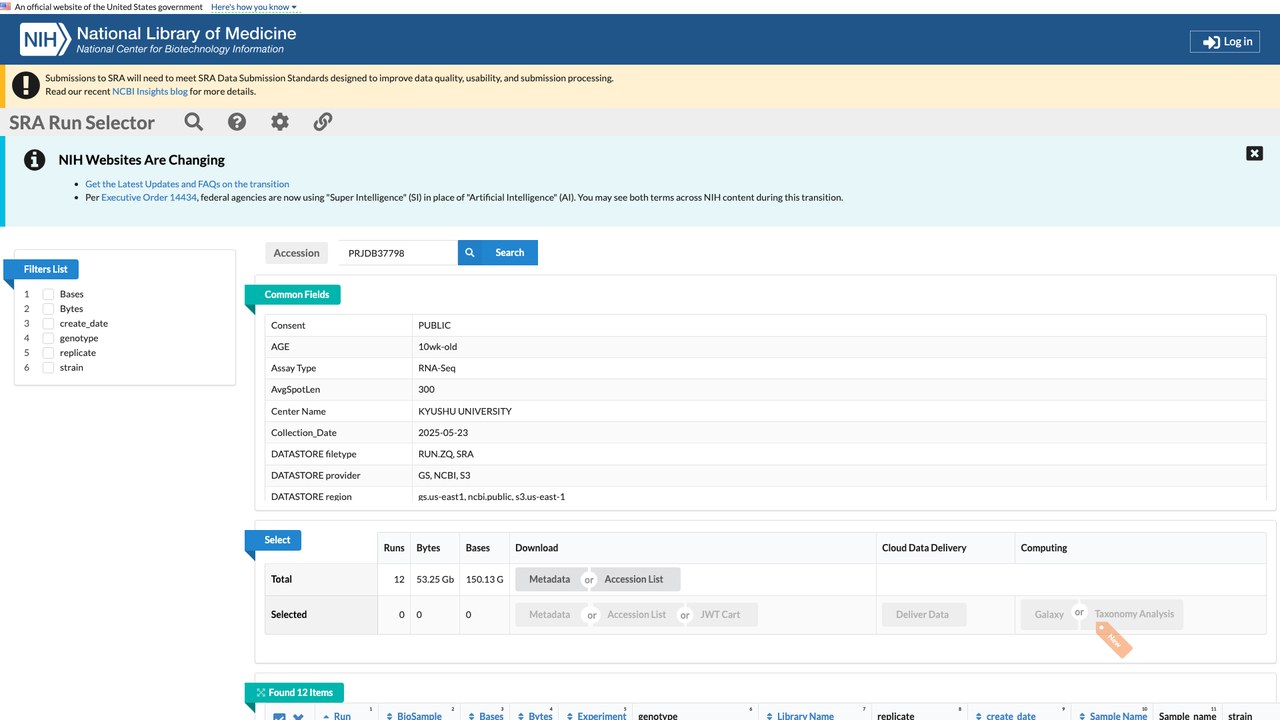Click the RNA-Seq assay type value
1280x720 pixels.
437,368
